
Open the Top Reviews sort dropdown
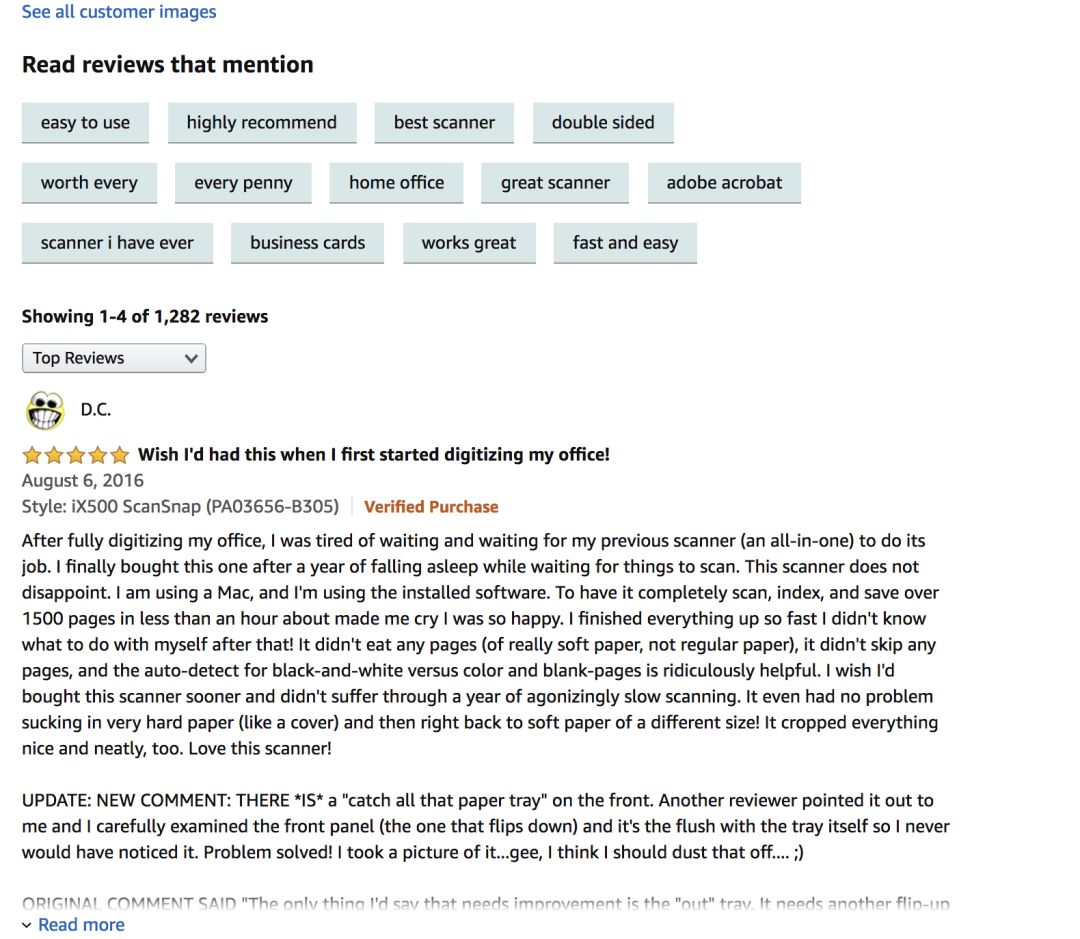tap(114, 358)
